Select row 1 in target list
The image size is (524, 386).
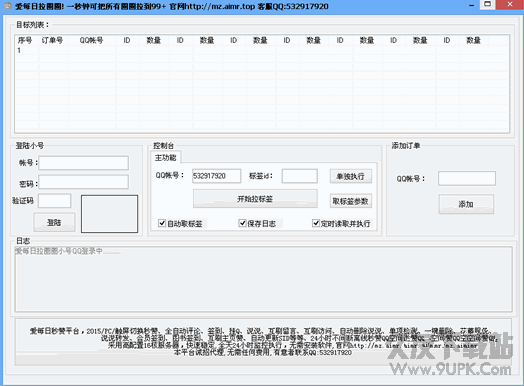pyautogui.click(x=262, y=50)
